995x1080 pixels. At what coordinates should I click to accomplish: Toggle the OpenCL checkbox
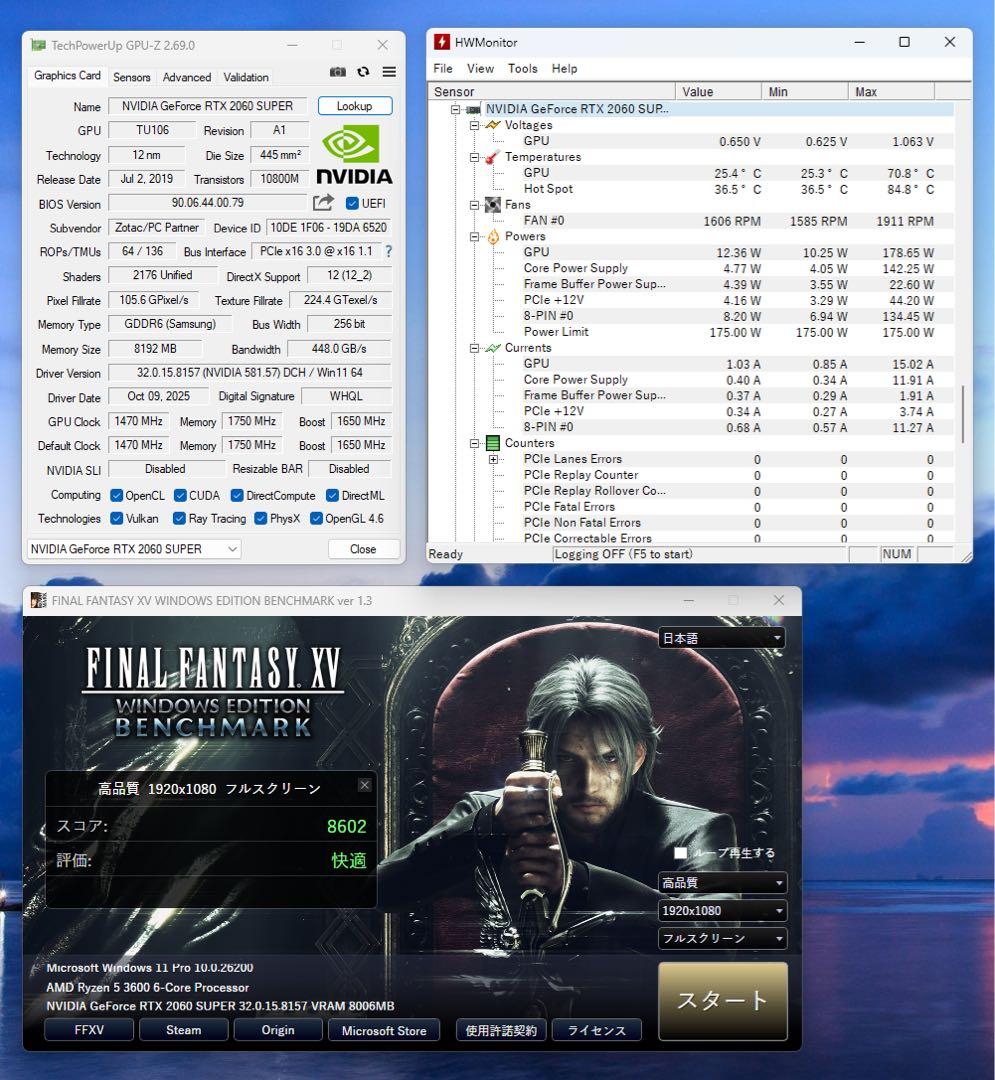point(116,495)
